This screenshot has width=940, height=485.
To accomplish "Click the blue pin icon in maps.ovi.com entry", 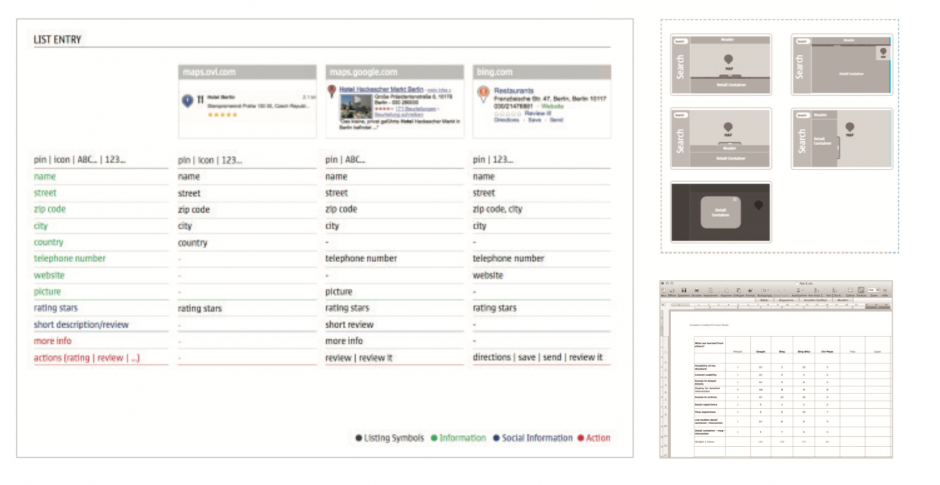I will 187,101.
